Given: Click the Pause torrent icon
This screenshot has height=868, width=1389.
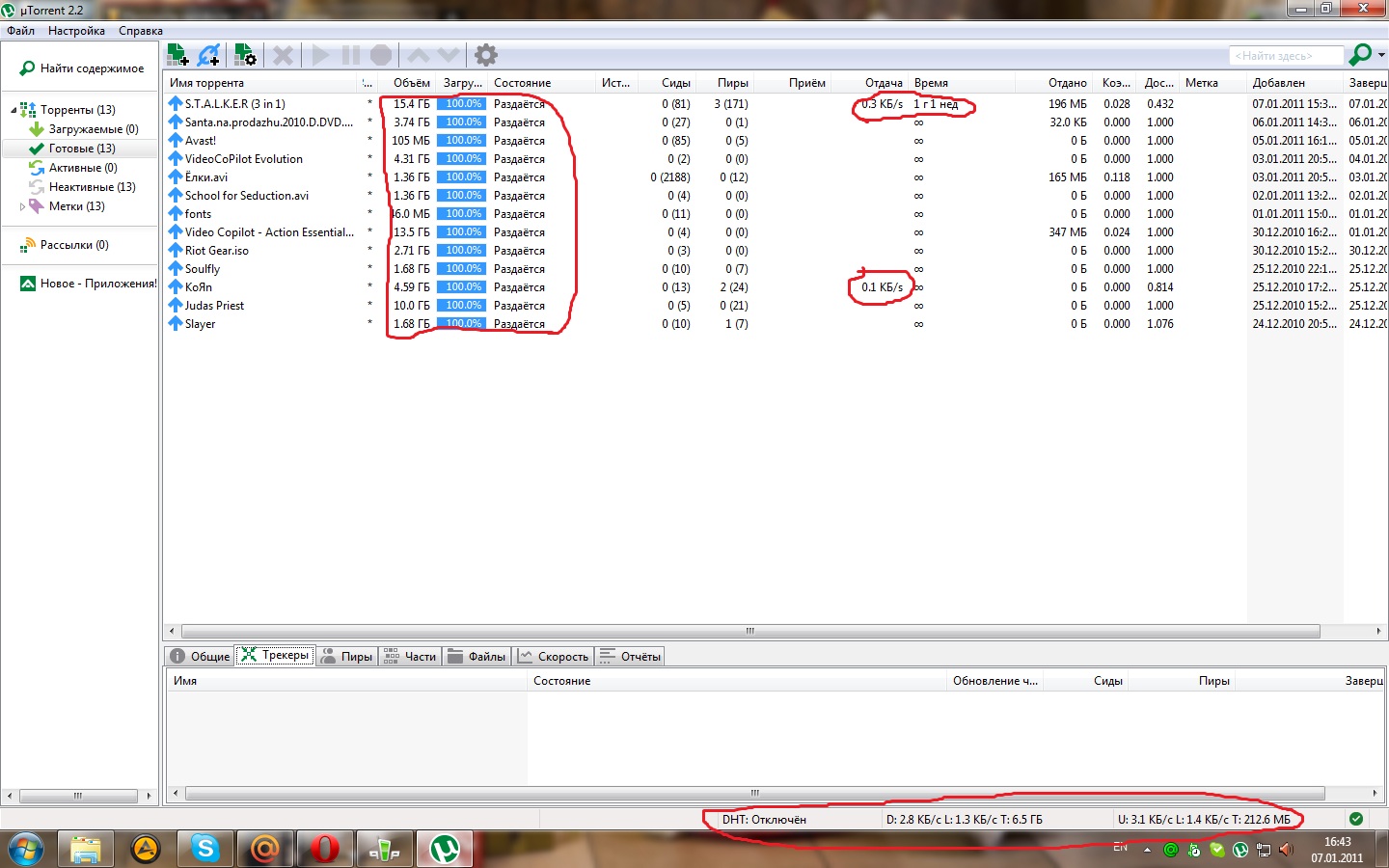Looking at the screenshot, I should [x=351, y=55].
